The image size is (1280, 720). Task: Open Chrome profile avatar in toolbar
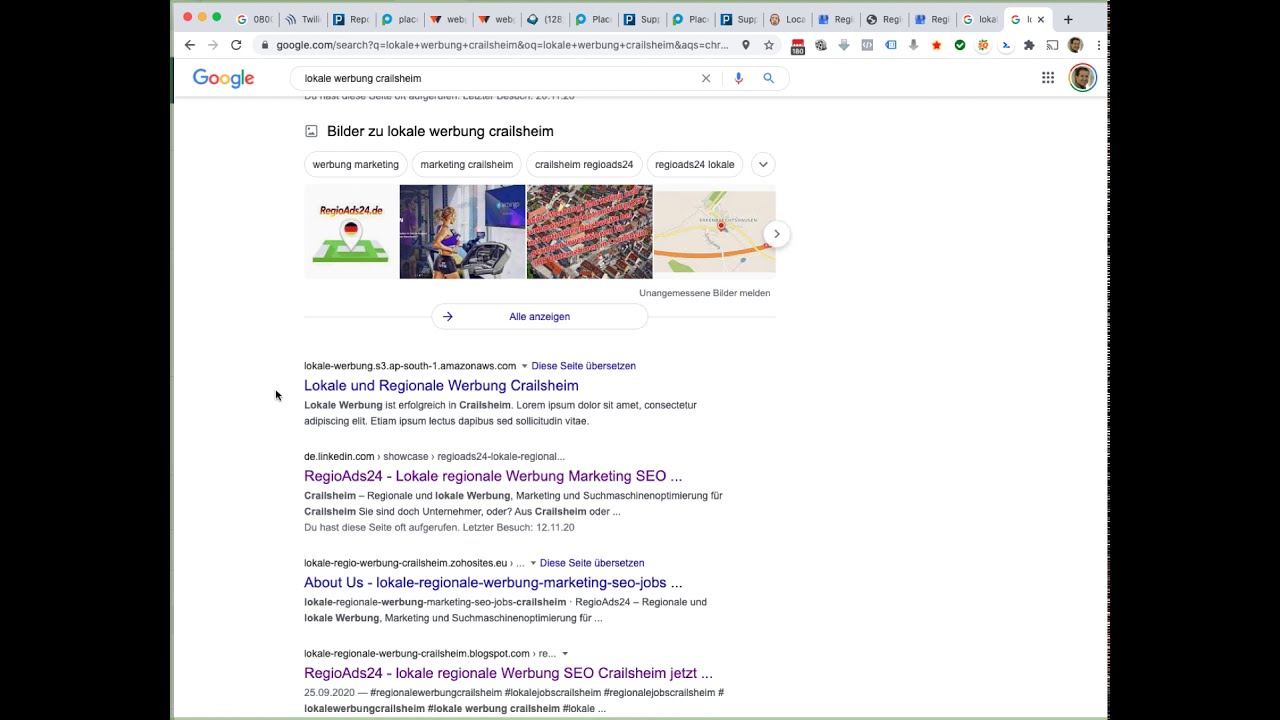point(1075,45)
